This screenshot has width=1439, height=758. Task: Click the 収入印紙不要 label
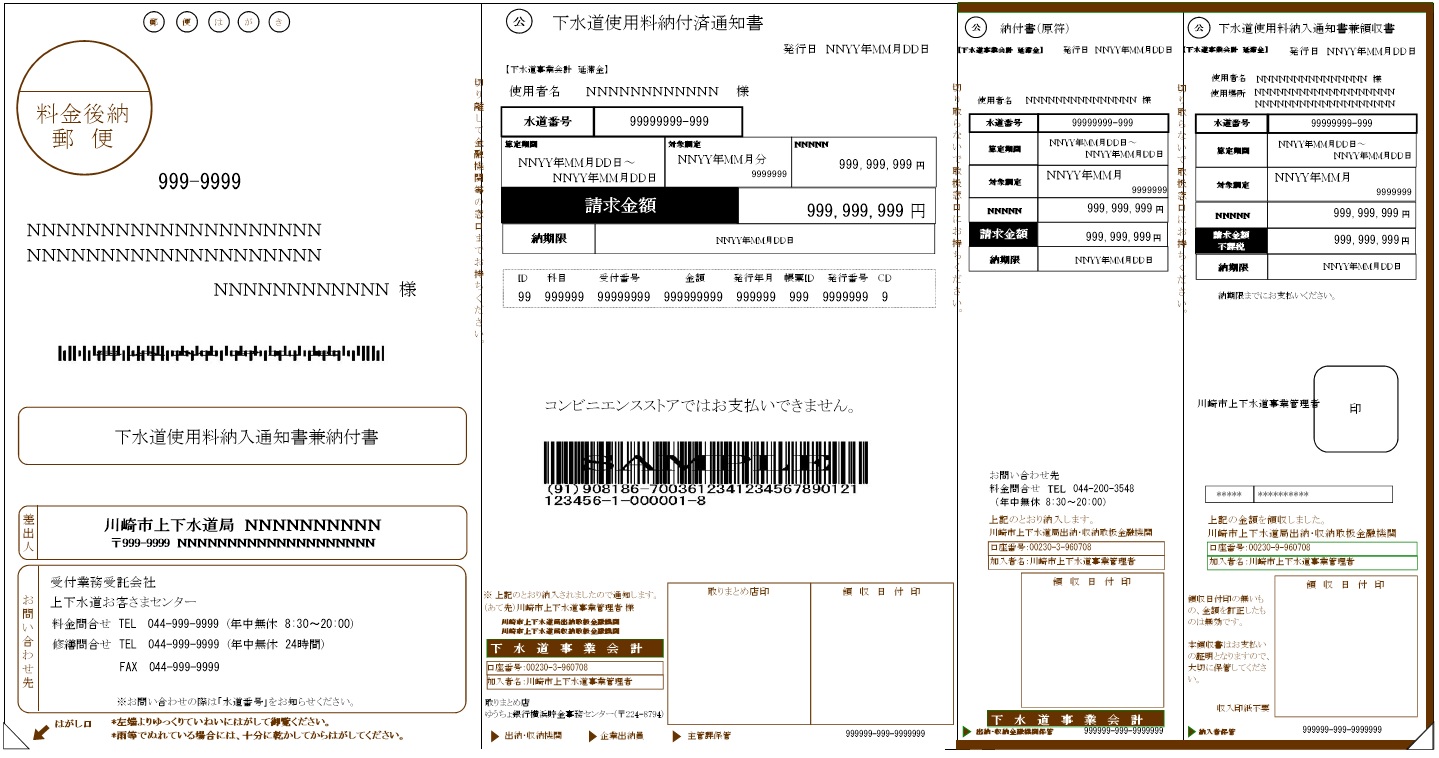[1243, 708]
